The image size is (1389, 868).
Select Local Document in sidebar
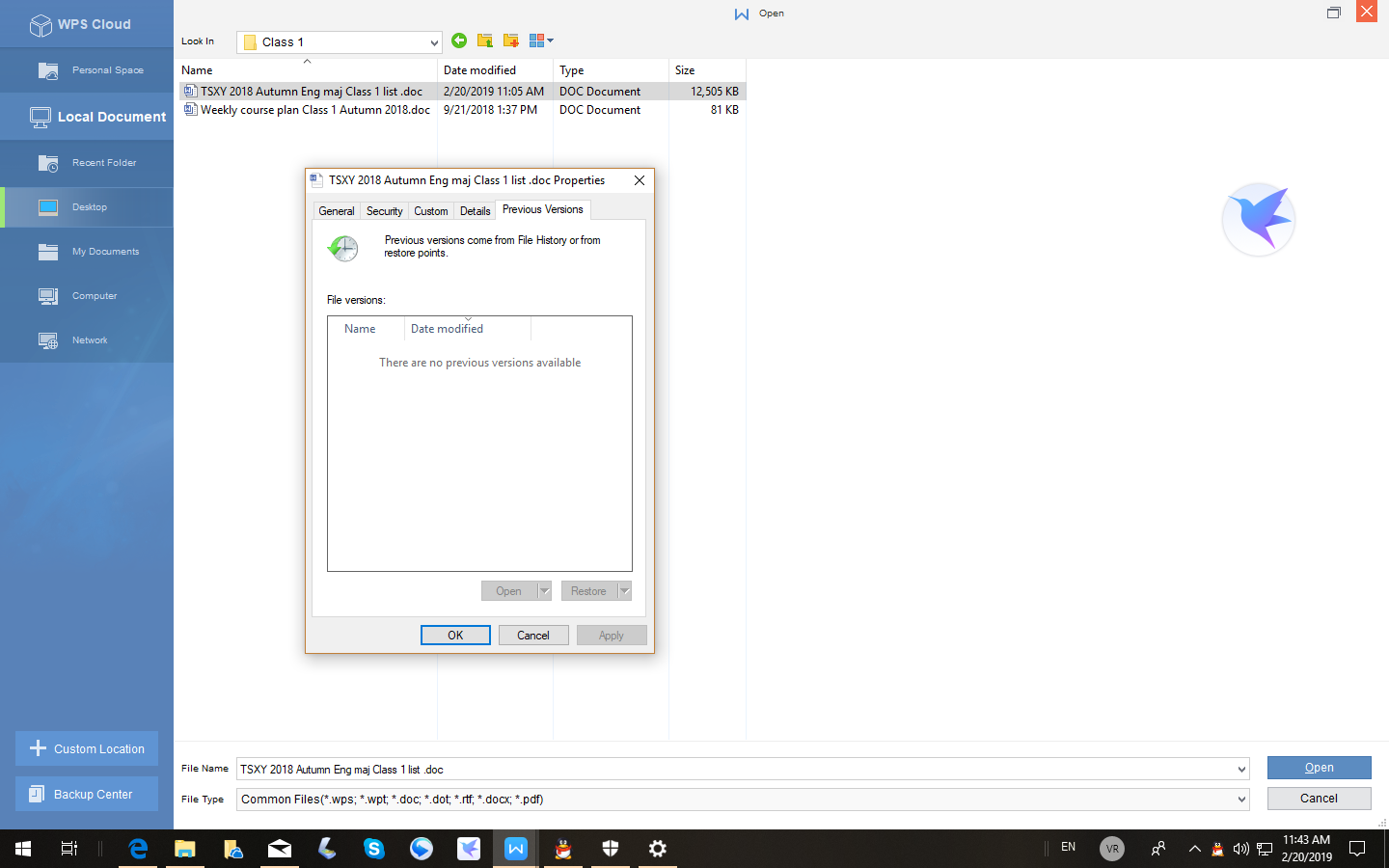(x=87, y=117)
